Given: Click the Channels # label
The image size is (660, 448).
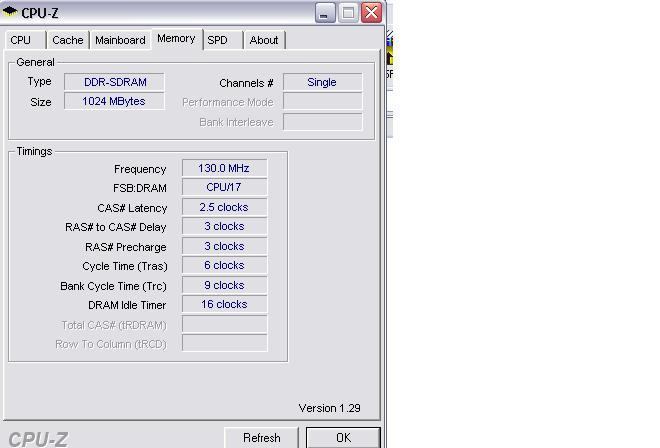Looking at the screenshot, I should tap(246, 83).
